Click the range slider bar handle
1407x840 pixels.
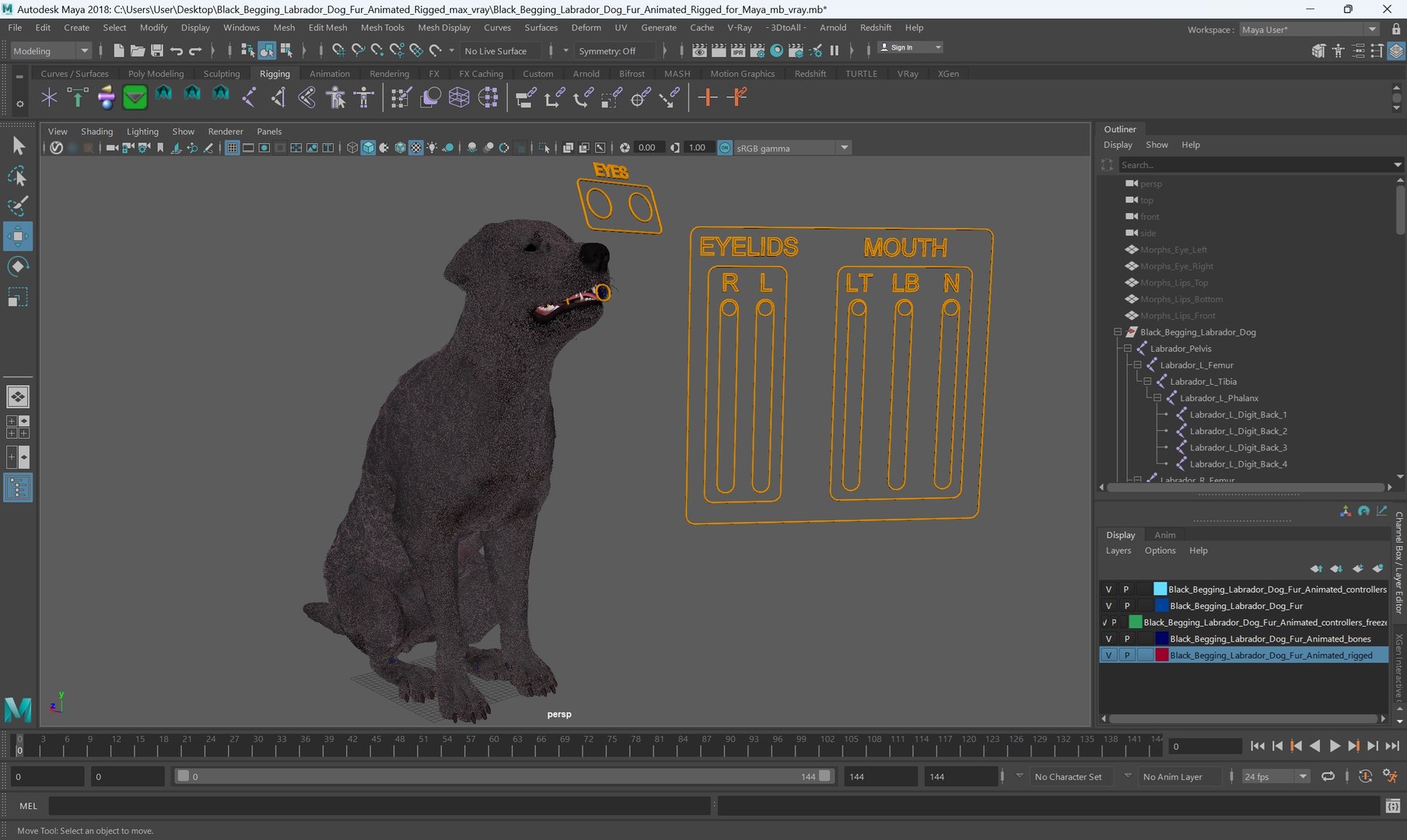coord(502,776)
